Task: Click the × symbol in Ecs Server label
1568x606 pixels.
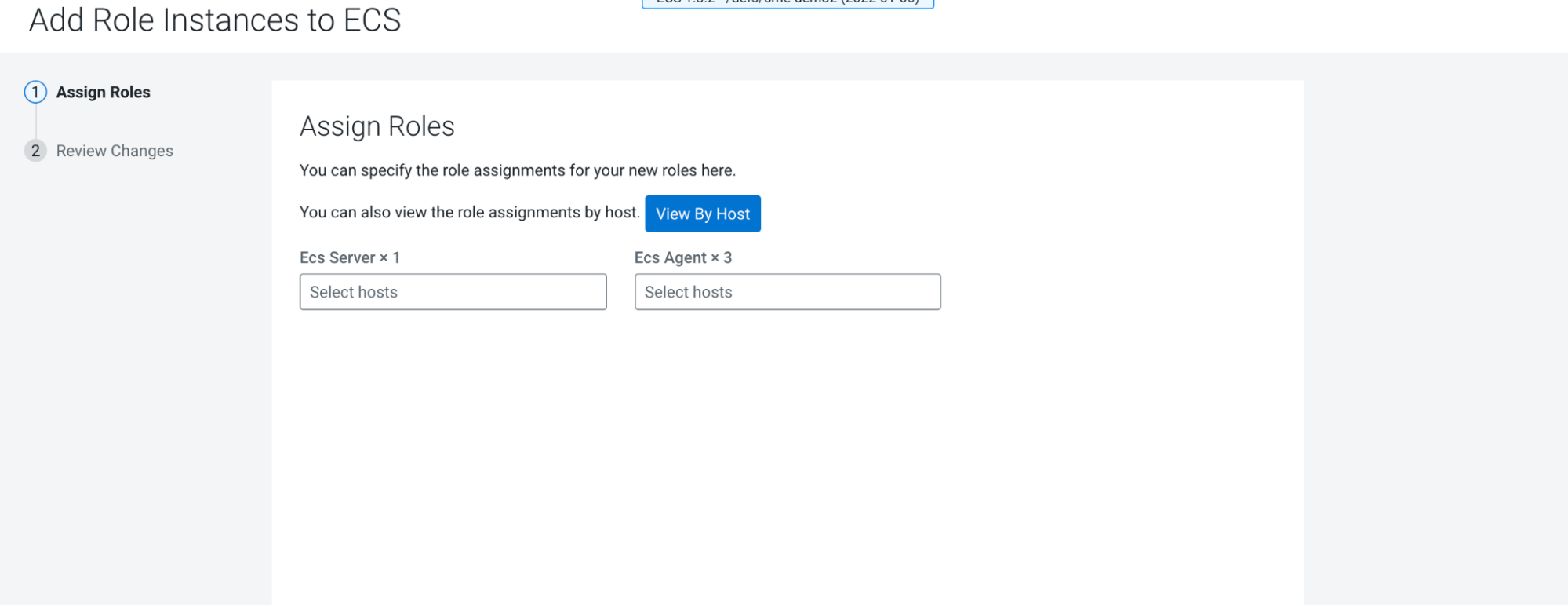Action: point(384,258)
